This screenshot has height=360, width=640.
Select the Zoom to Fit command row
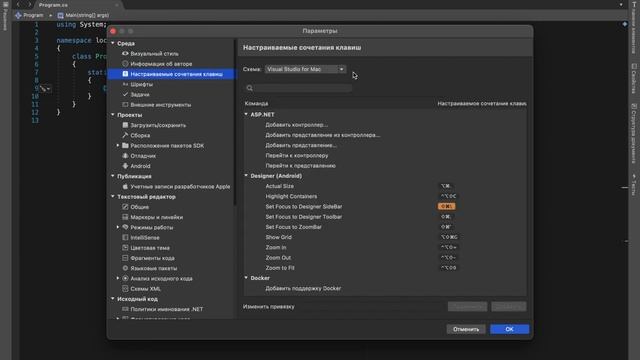[385, 268]
